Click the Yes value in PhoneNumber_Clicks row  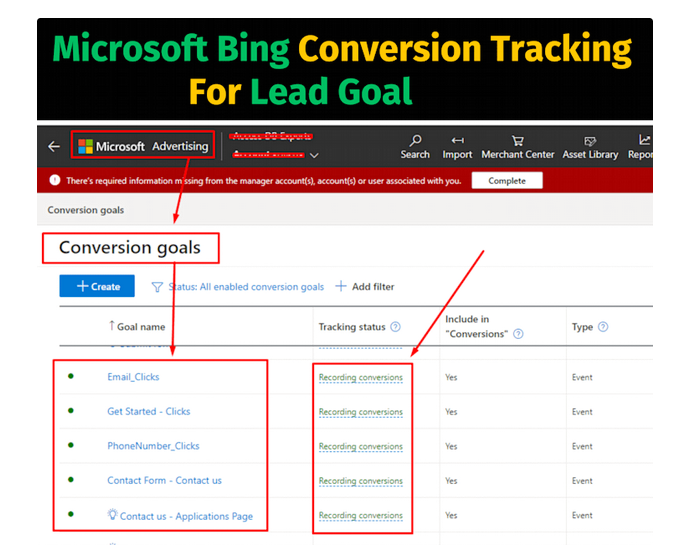pos(451,446)
